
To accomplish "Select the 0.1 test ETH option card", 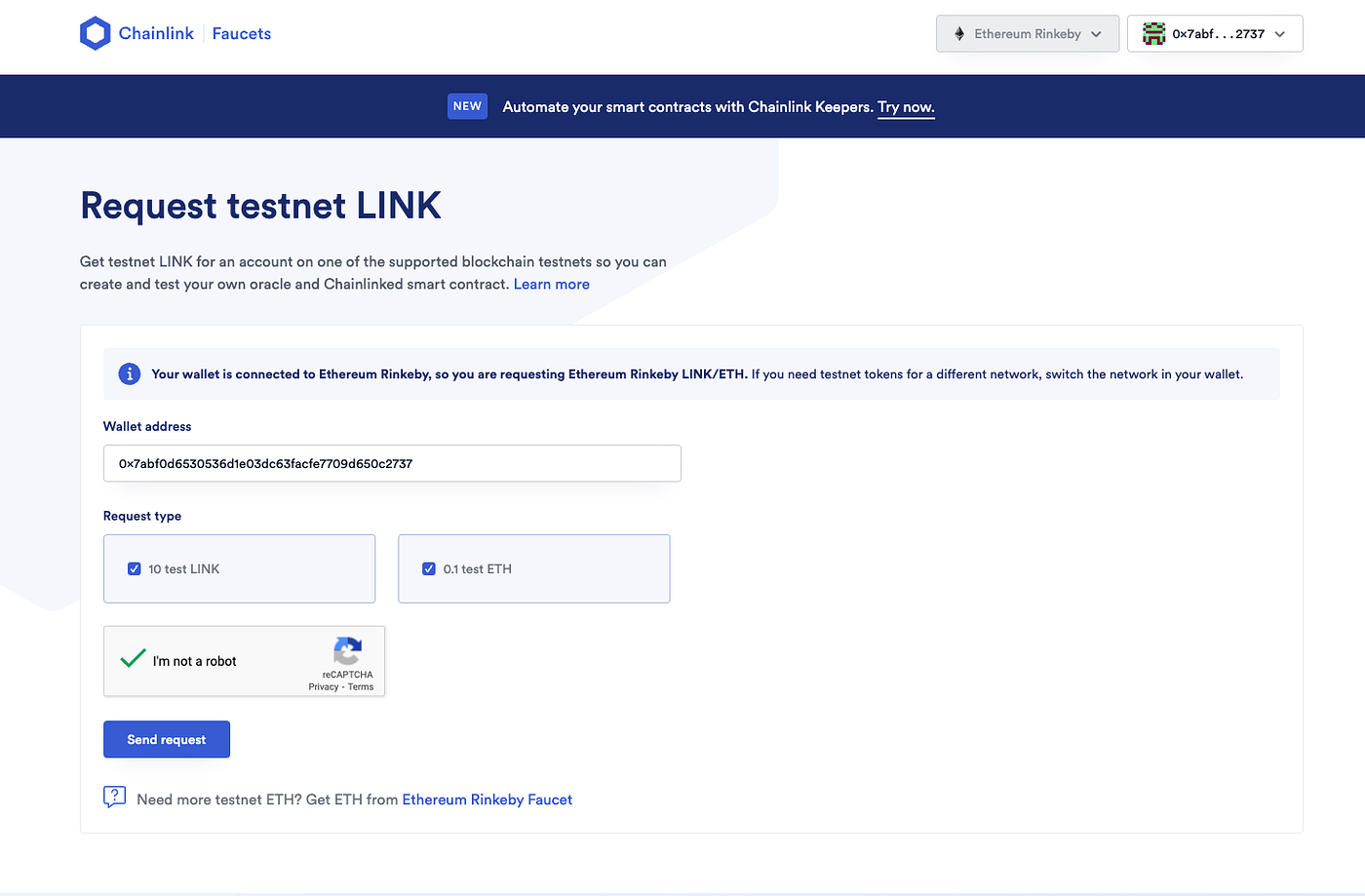I will pos(534,568).
